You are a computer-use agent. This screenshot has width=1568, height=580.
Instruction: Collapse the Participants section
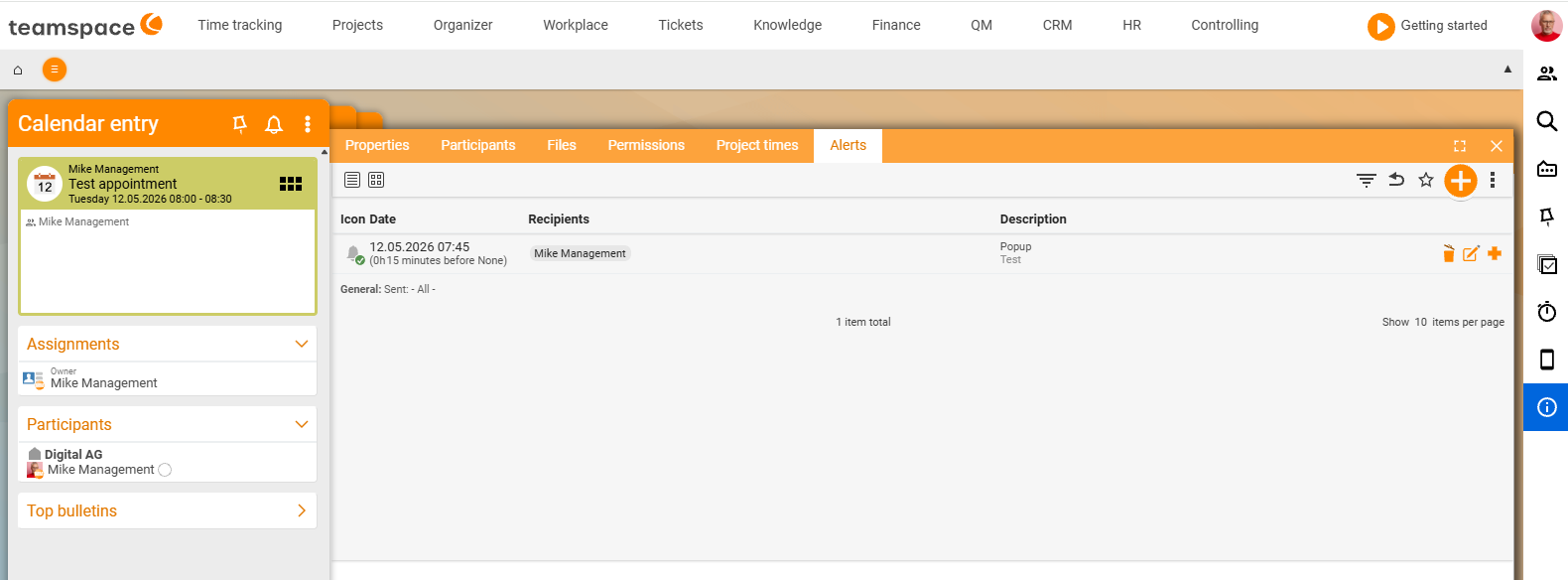(302, 424)
